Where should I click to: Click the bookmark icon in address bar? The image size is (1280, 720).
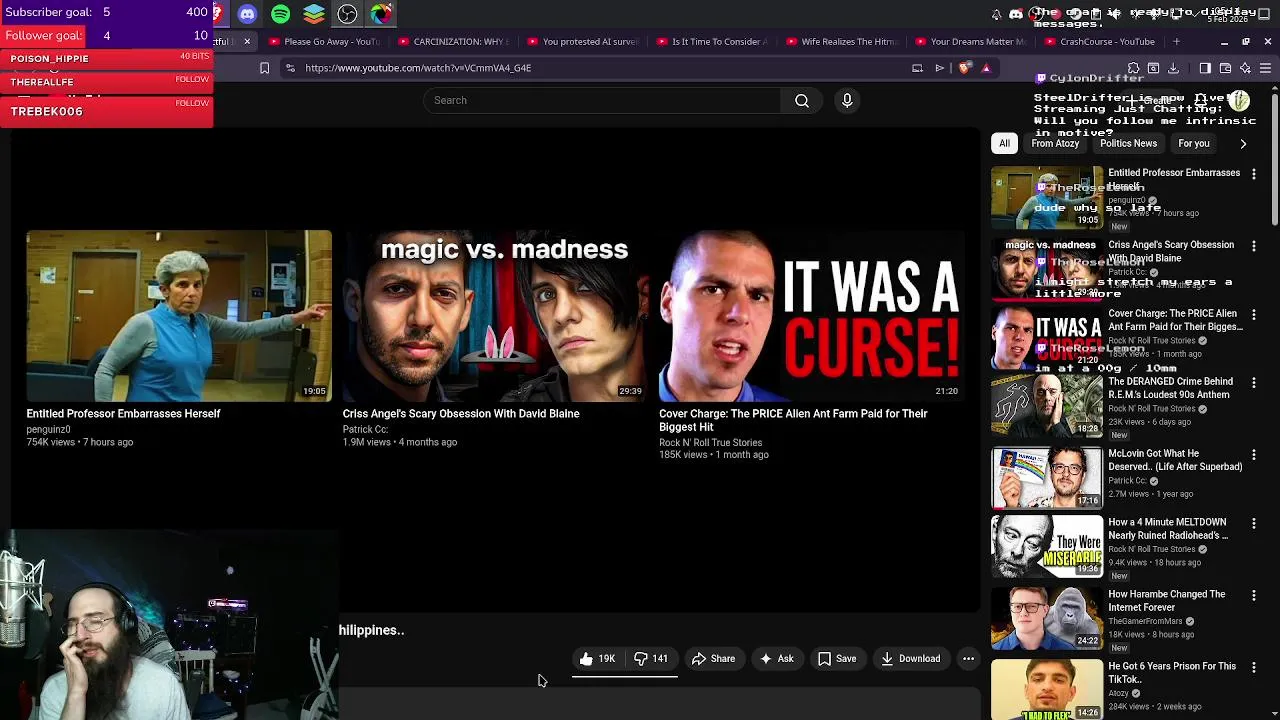(264, 68)
